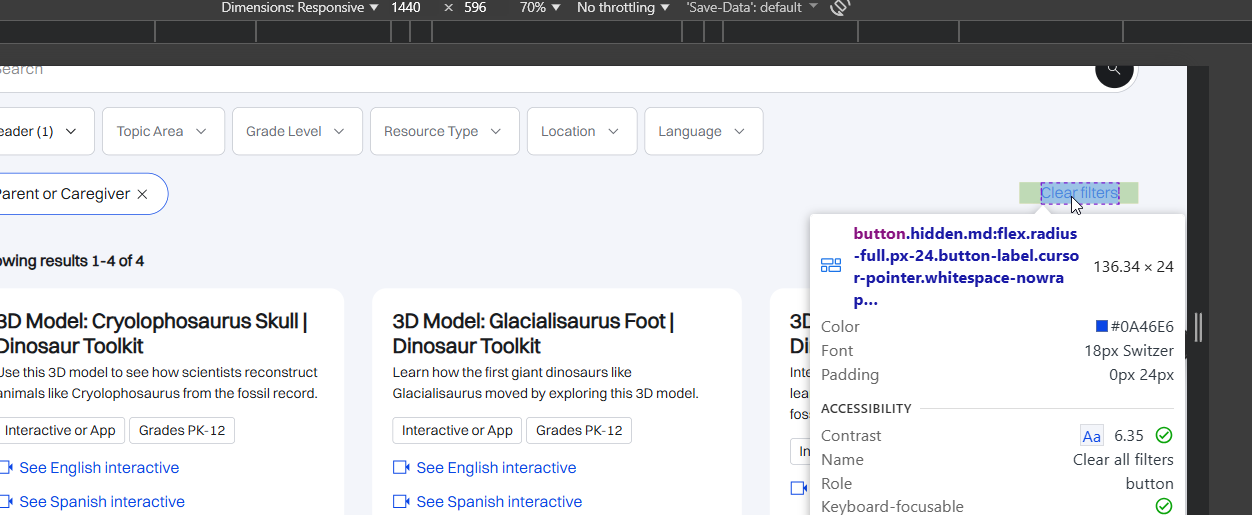Click the #0A46E6 color swatch
1252x515 pixels.
coord(1102,326)
